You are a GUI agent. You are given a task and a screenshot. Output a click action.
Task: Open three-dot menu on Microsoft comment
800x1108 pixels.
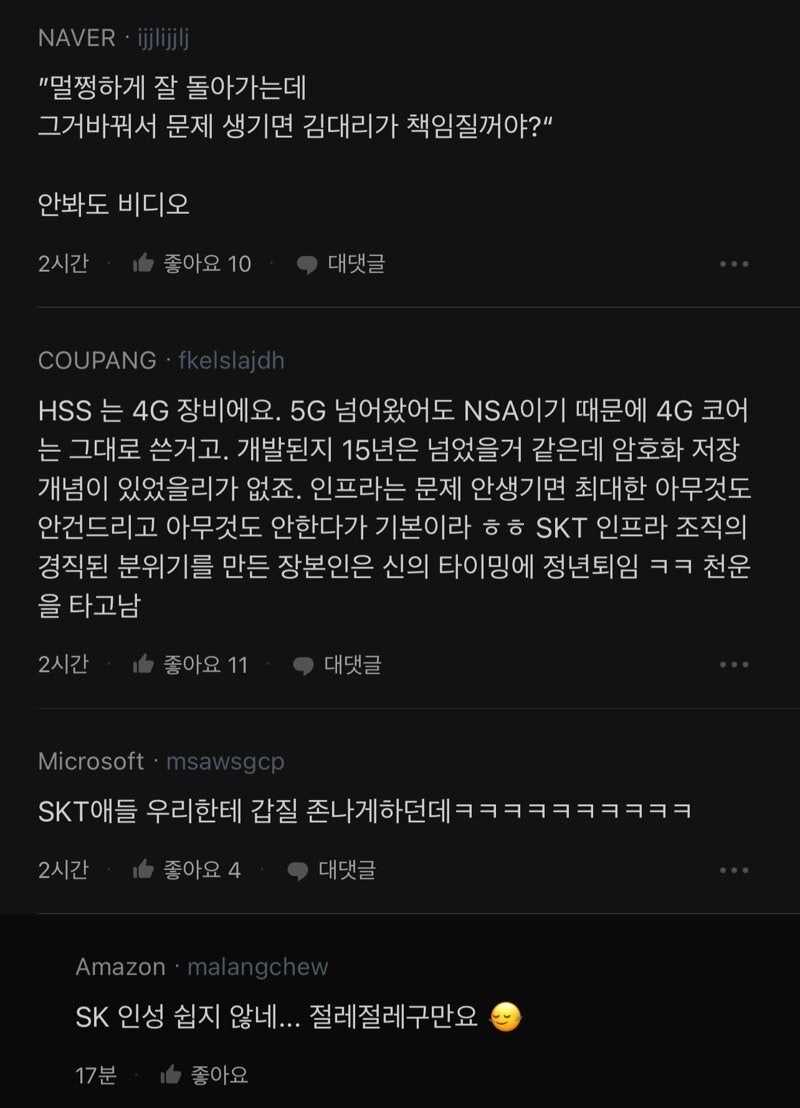(x=734, y=870)
